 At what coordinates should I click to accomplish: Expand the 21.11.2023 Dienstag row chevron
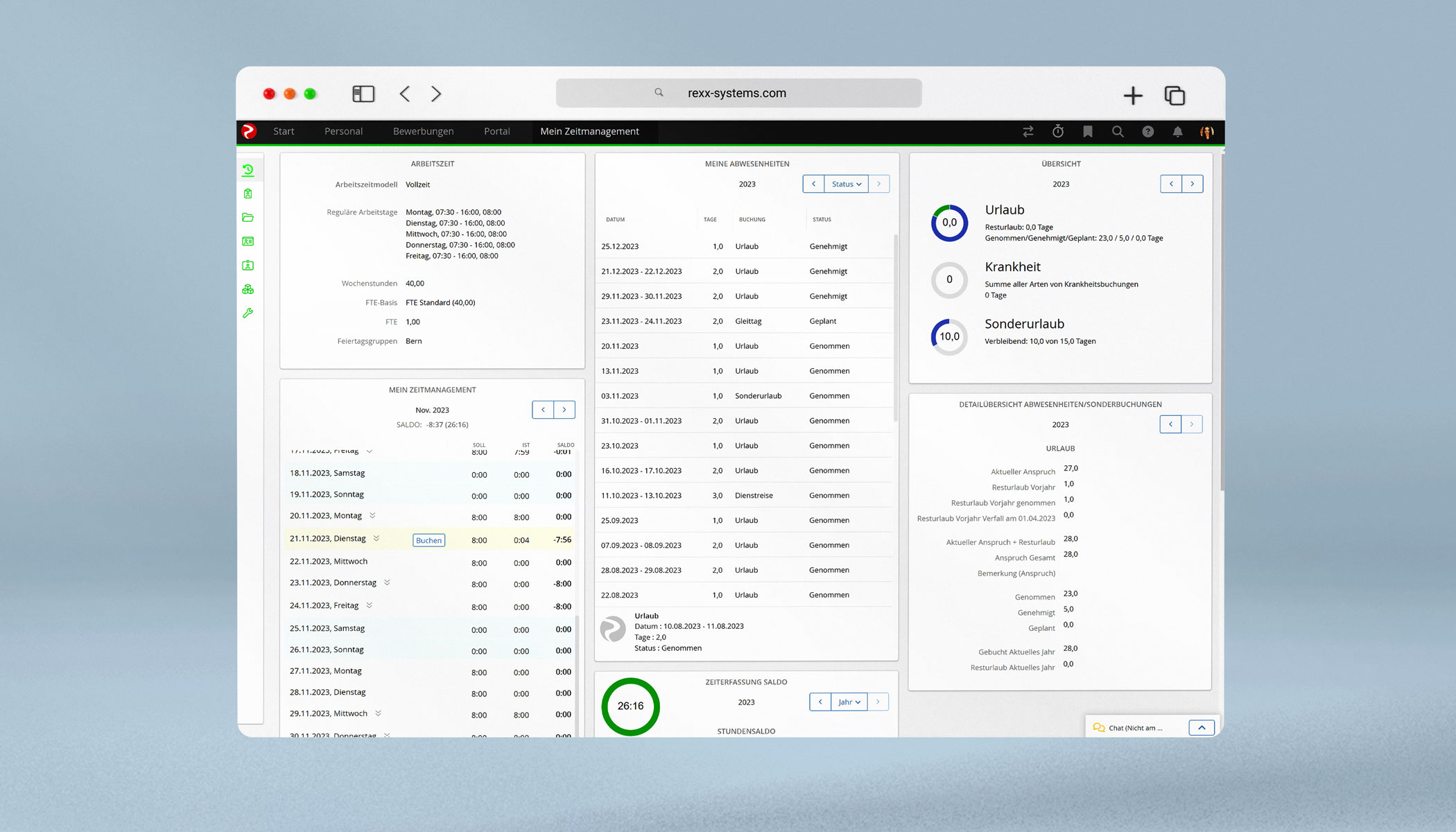coord(376,539)
